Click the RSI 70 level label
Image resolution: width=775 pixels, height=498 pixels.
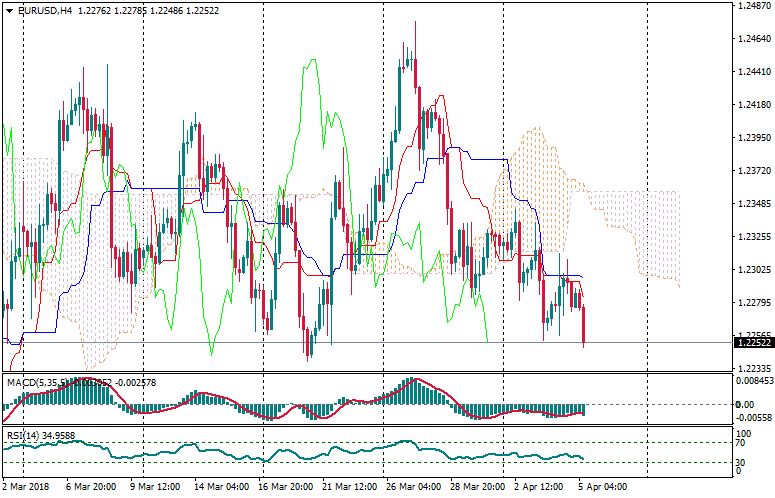point(741,441)
